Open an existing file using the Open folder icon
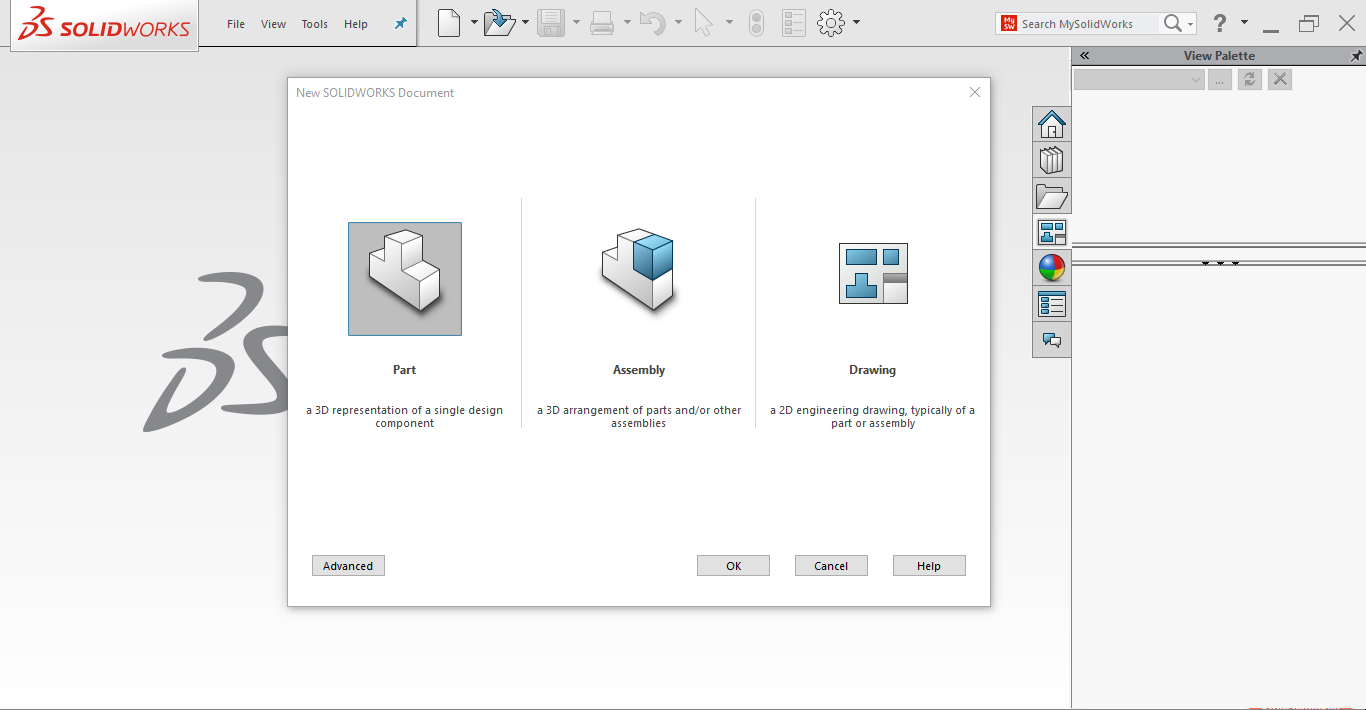This screenshot has width=1366, height=710. click(499, 22)
